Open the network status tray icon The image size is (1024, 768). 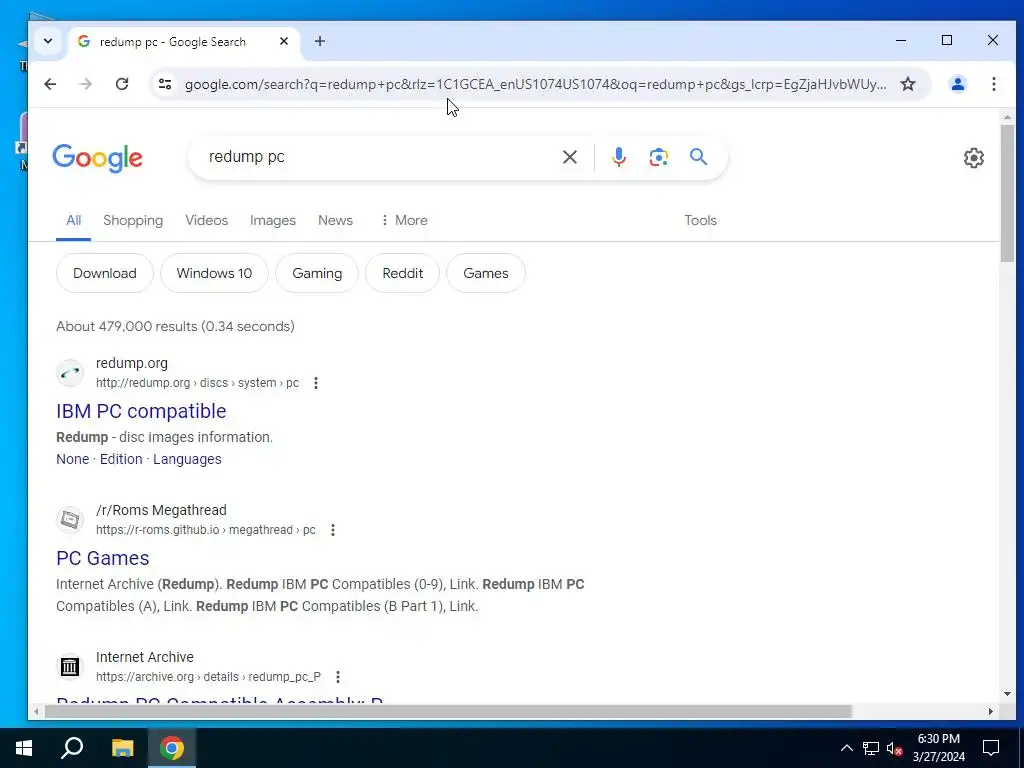coord(871,748)
